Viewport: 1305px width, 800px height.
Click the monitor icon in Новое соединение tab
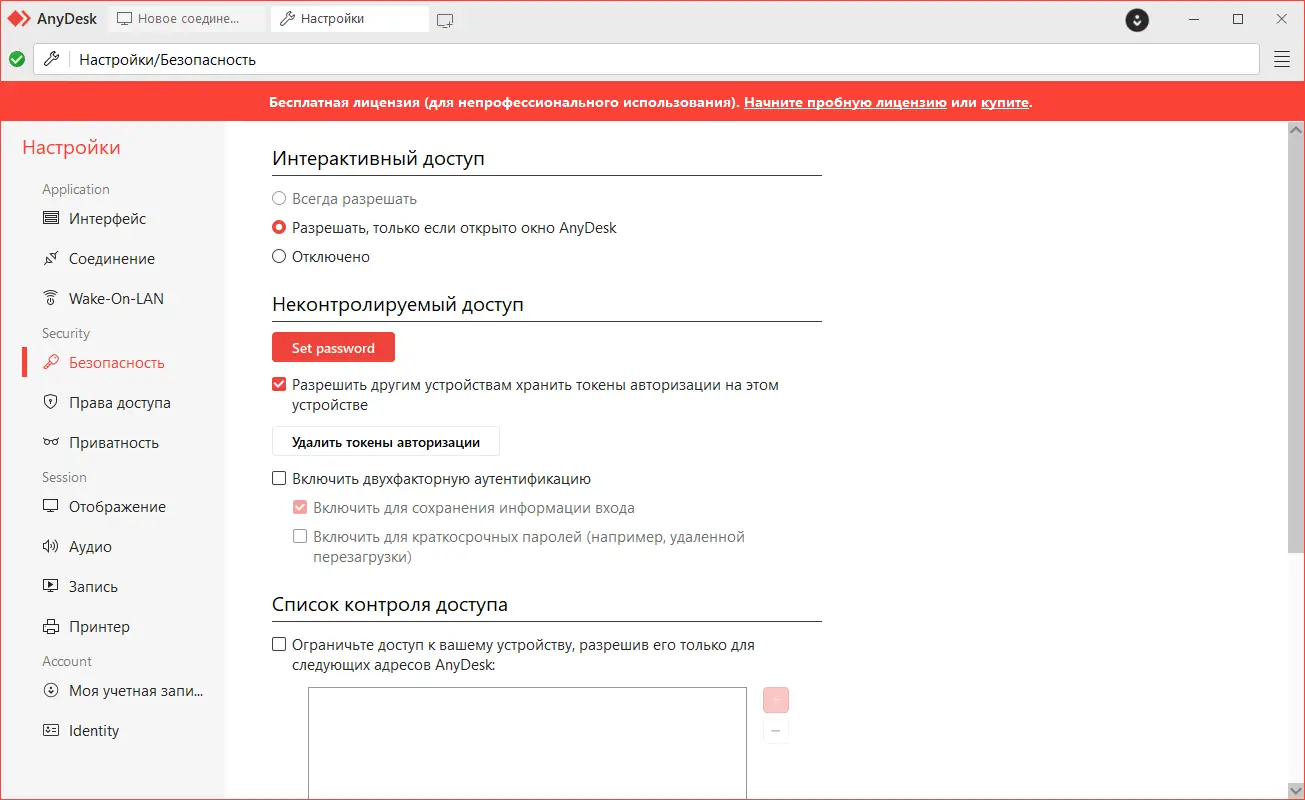[125, 18]
